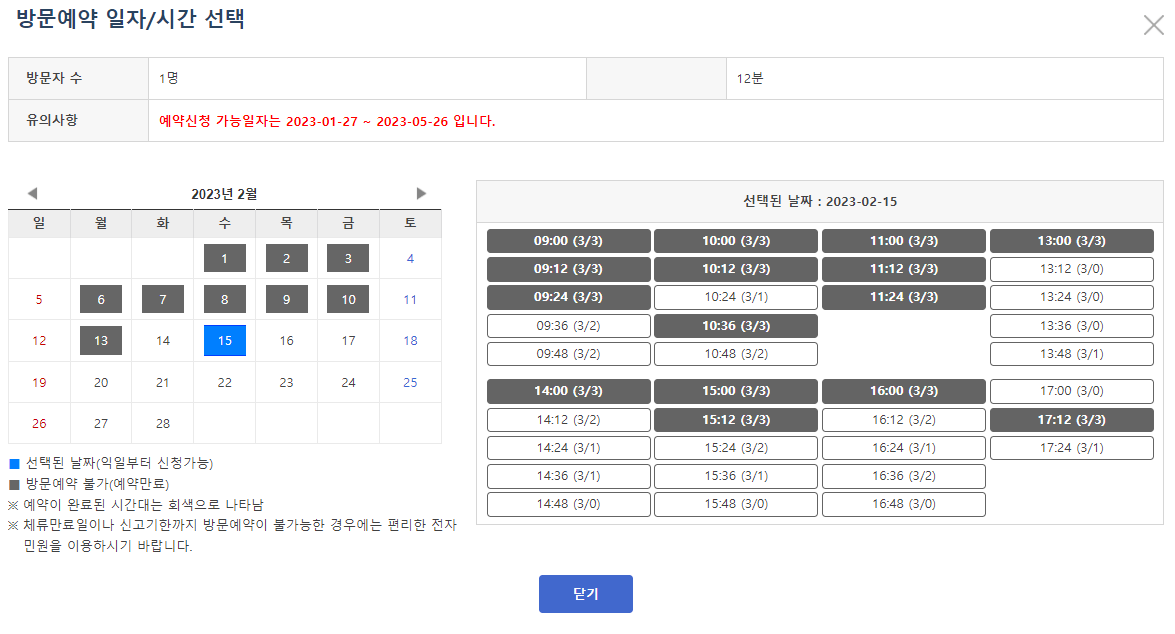The width and height of the screenshot is (1175, 634).
Task: Select date 18 in the calendar
Action: pos(410,338)
